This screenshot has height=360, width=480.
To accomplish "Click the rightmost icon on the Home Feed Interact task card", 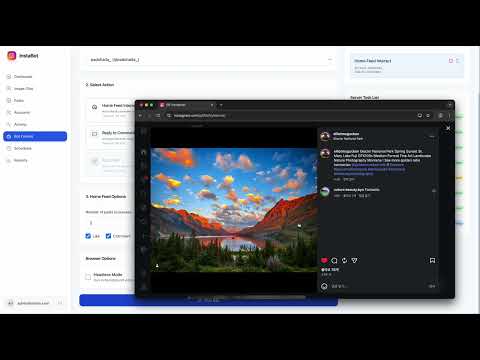I will click(x=458, y=61).
